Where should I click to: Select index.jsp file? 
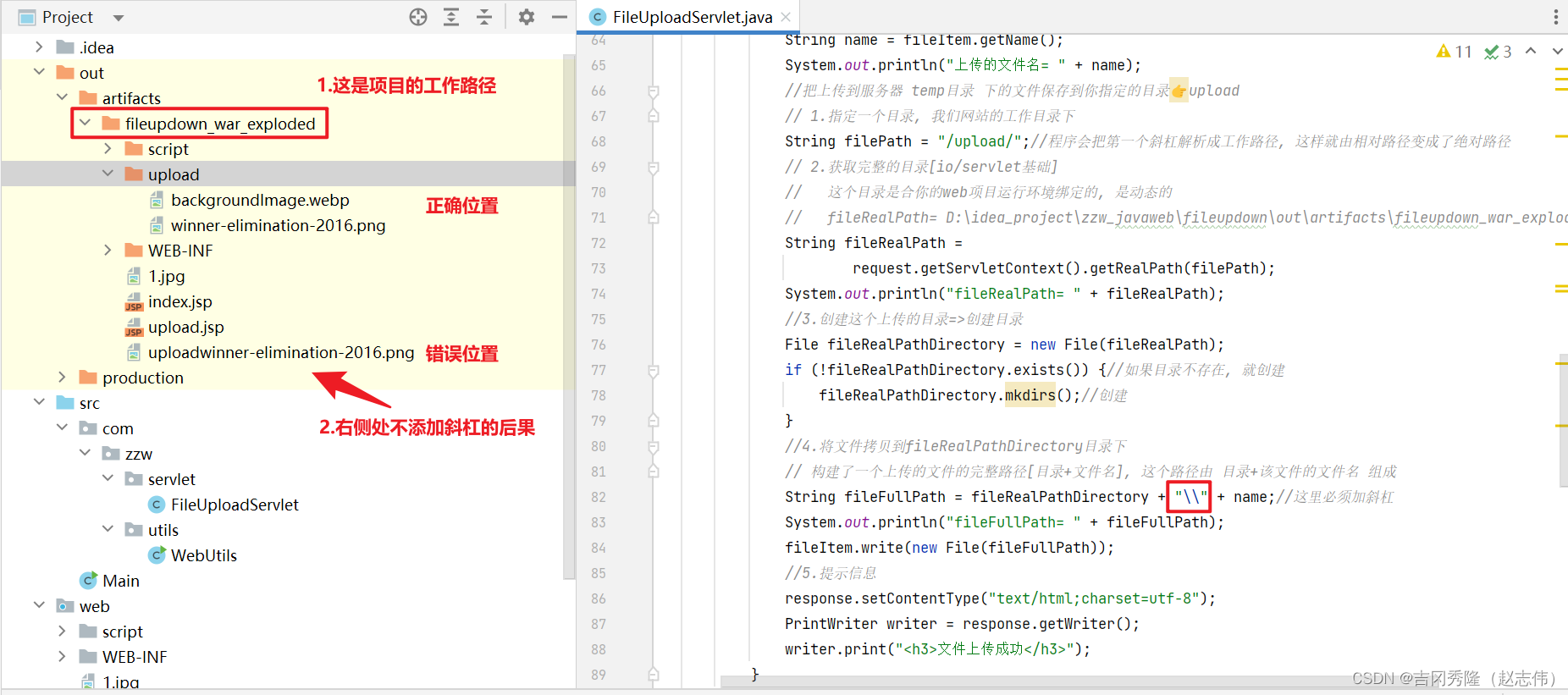pos(180,301)
